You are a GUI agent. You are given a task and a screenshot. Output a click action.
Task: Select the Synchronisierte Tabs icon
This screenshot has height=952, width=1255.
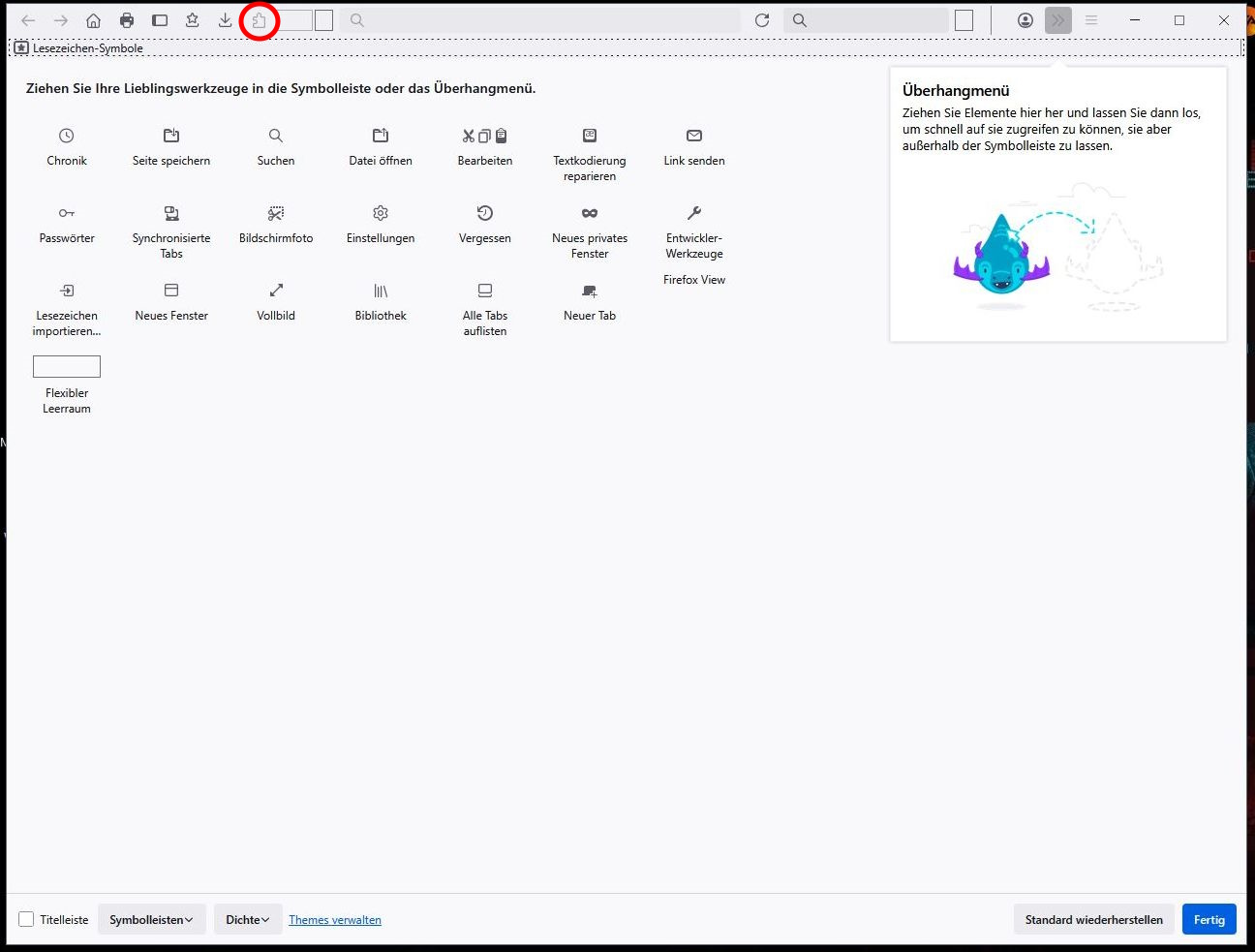[171, 213]
